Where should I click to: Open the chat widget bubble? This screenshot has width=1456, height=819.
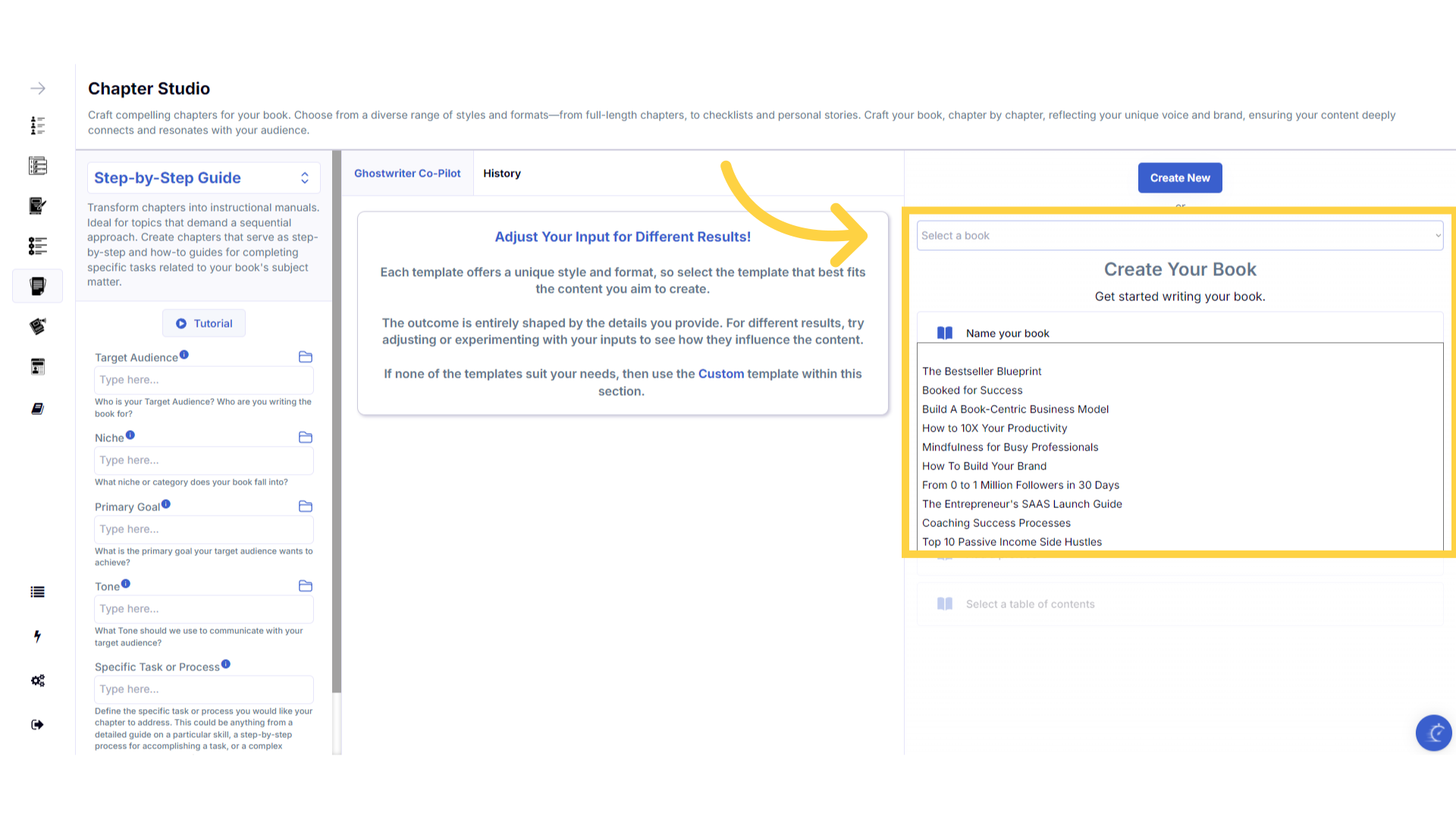[1432, 733]
